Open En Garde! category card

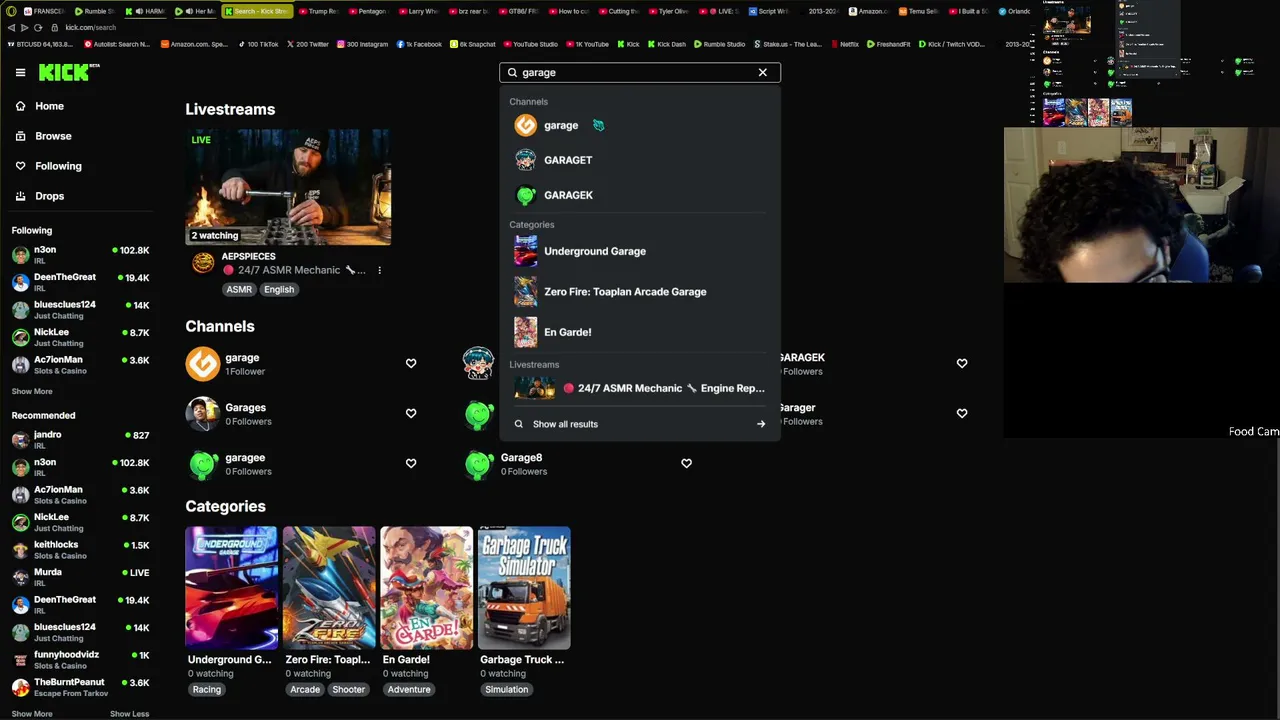427,588
